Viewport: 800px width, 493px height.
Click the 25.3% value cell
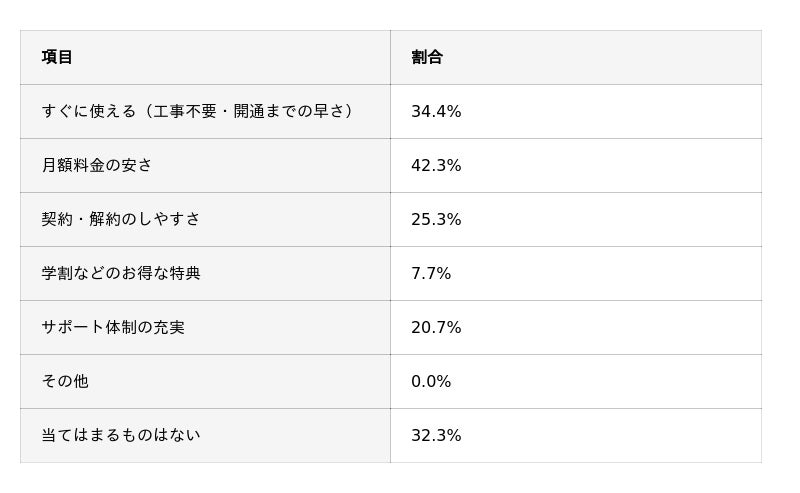point(436,219)
